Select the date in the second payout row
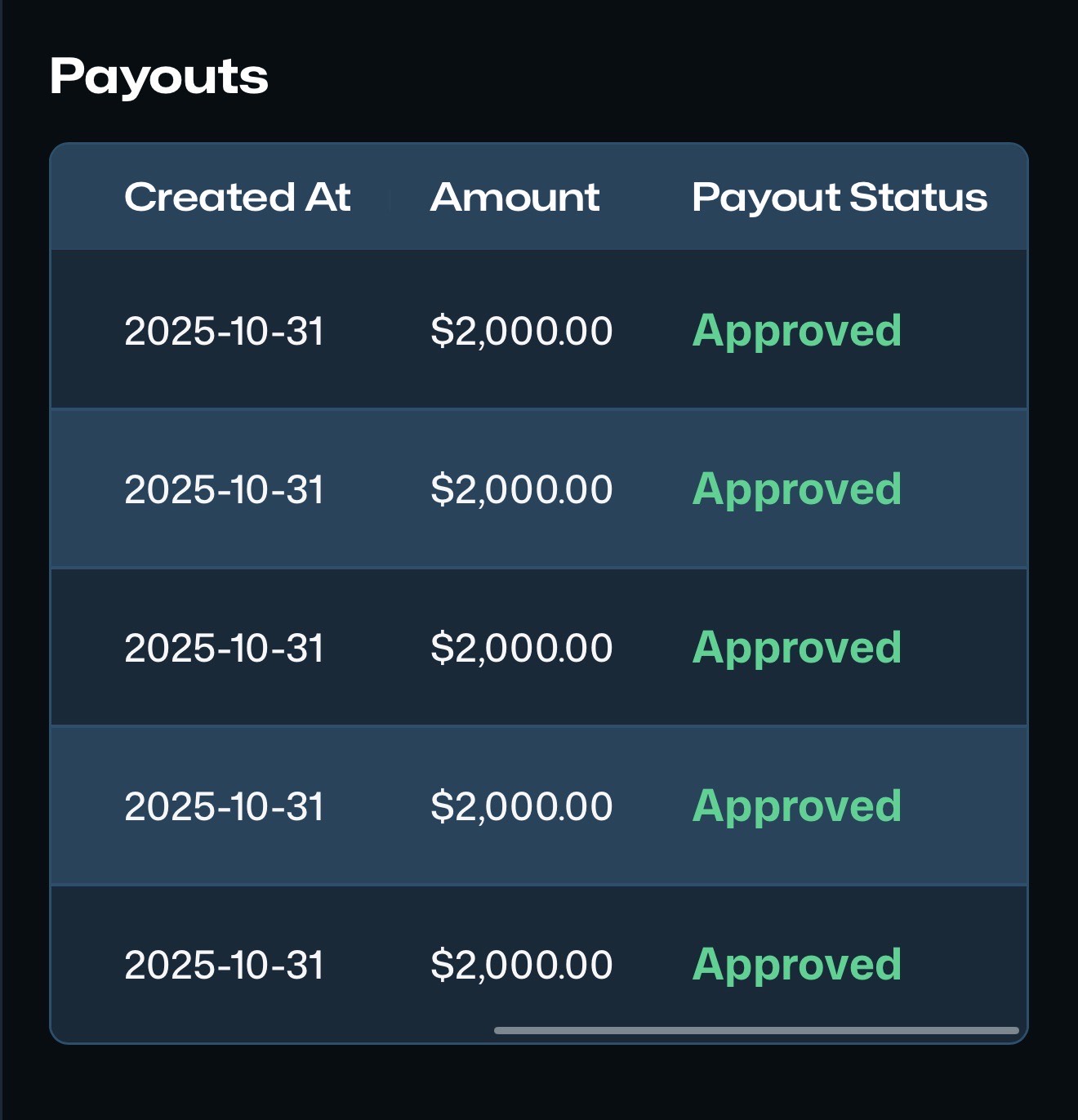Screen dimensions: 1078x1120 (x=225, y=489)
